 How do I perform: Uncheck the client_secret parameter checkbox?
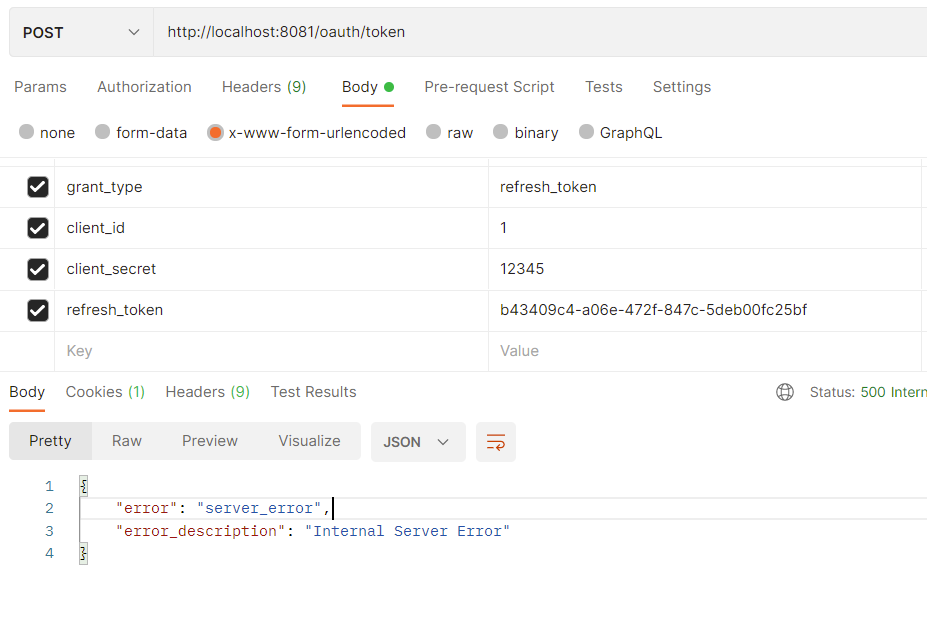[x=38, y=269]
